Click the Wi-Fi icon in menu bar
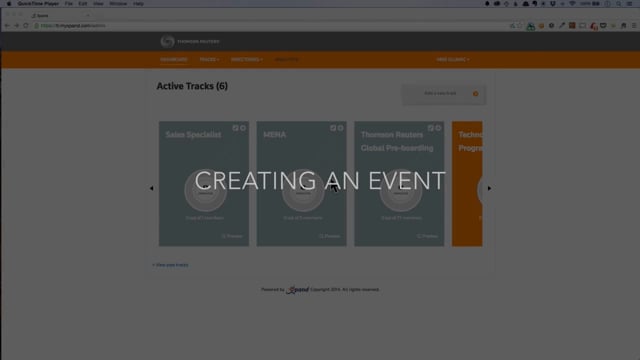The image size is (640, 360). 572,4
